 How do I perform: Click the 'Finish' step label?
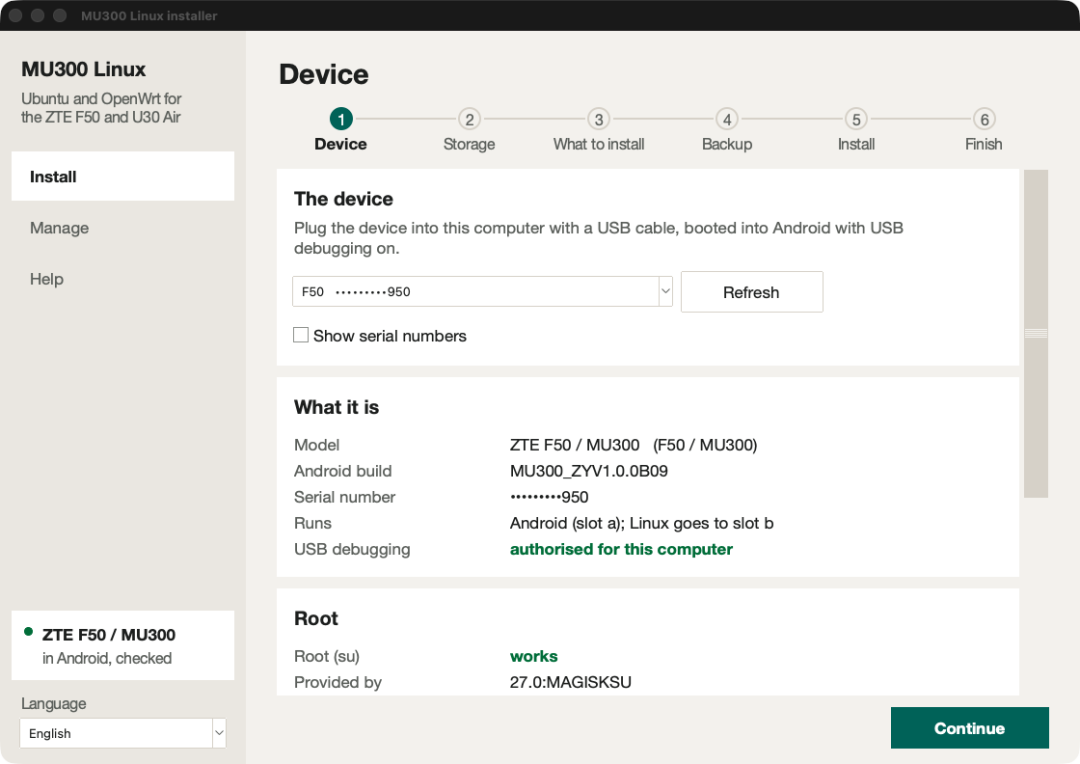[x=984, y=144]
